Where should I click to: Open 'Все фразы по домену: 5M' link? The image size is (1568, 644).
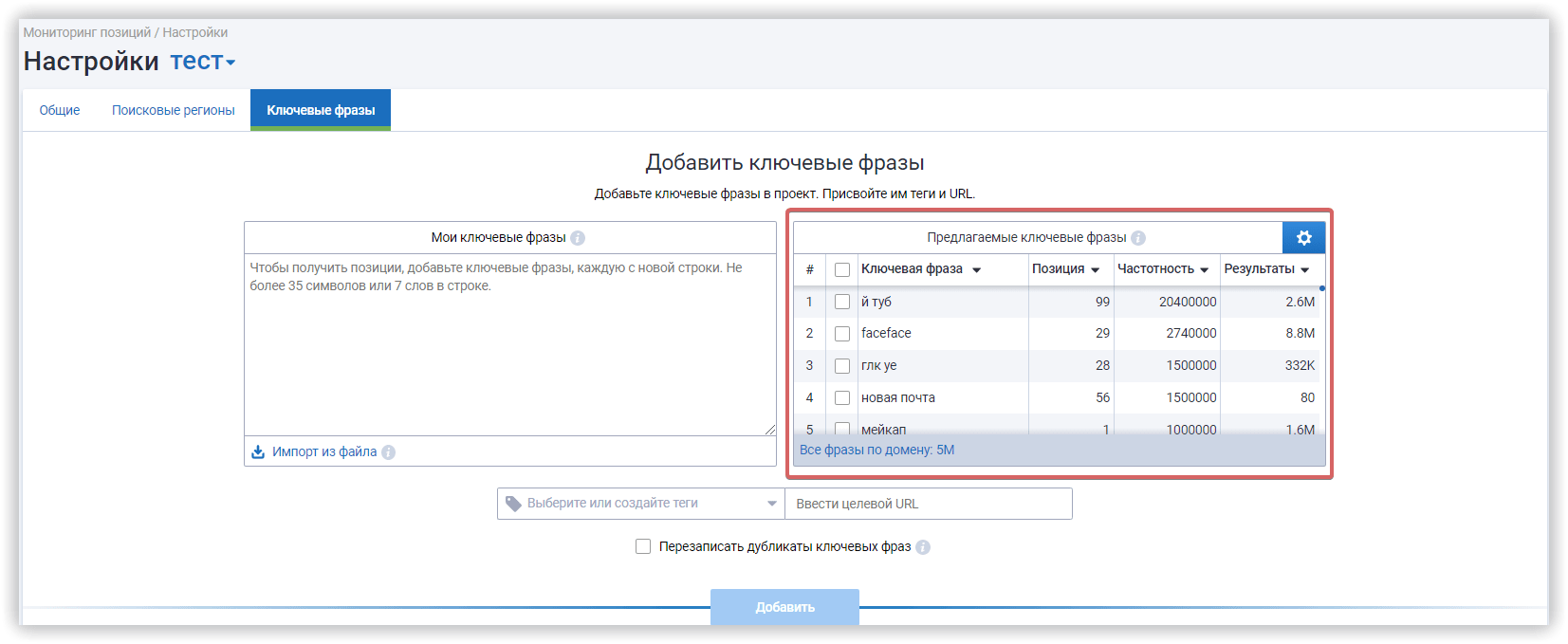(x=876, y=450)
